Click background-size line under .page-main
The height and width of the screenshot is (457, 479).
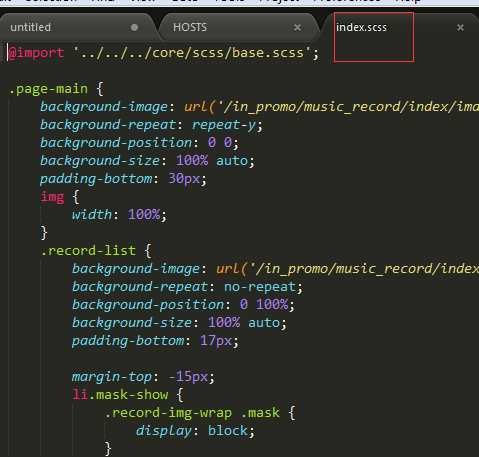(x=147, y=161)
